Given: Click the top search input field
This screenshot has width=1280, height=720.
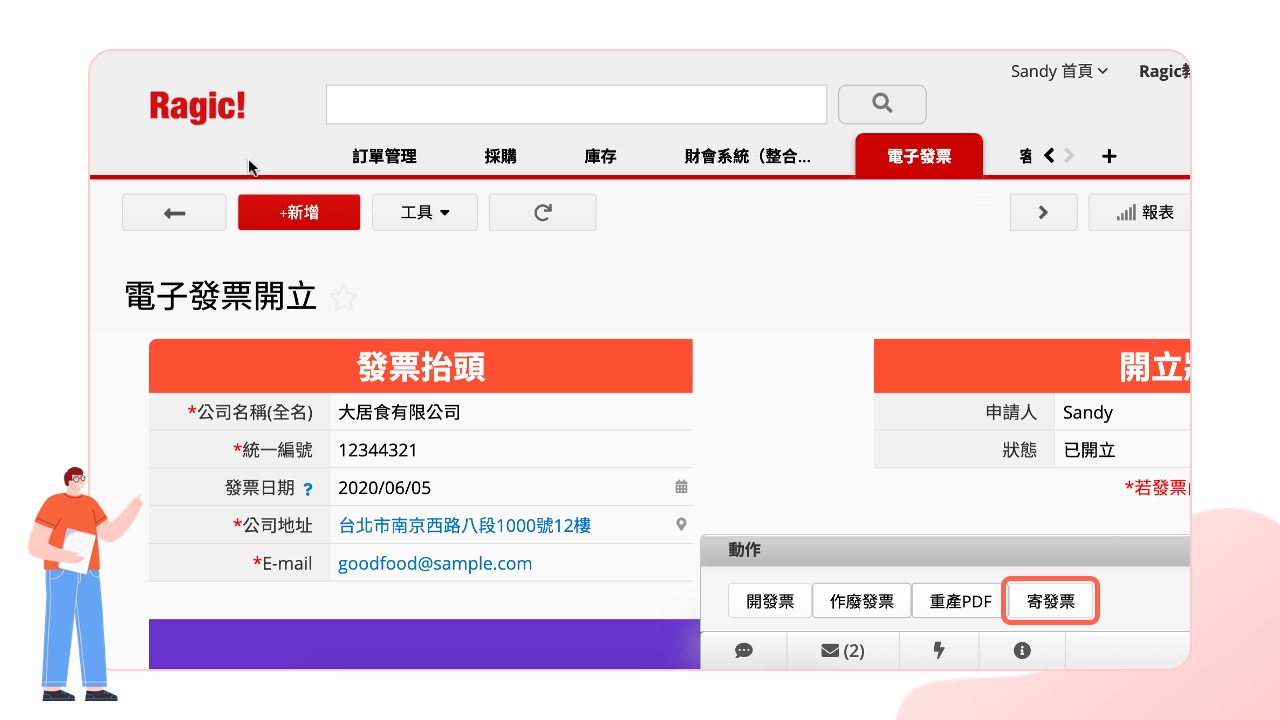Looking at the screenshot, I should pos(576,104).
